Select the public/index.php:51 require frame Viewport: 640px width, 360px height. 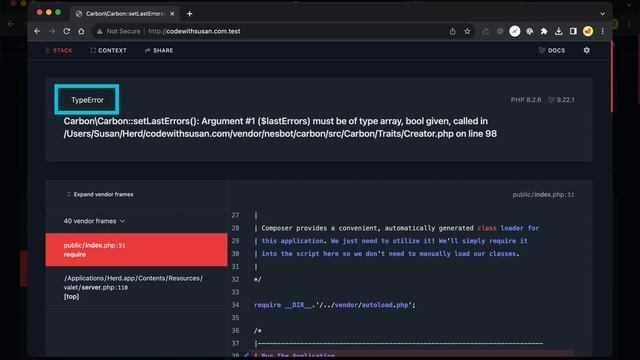[x=136, y=250]
